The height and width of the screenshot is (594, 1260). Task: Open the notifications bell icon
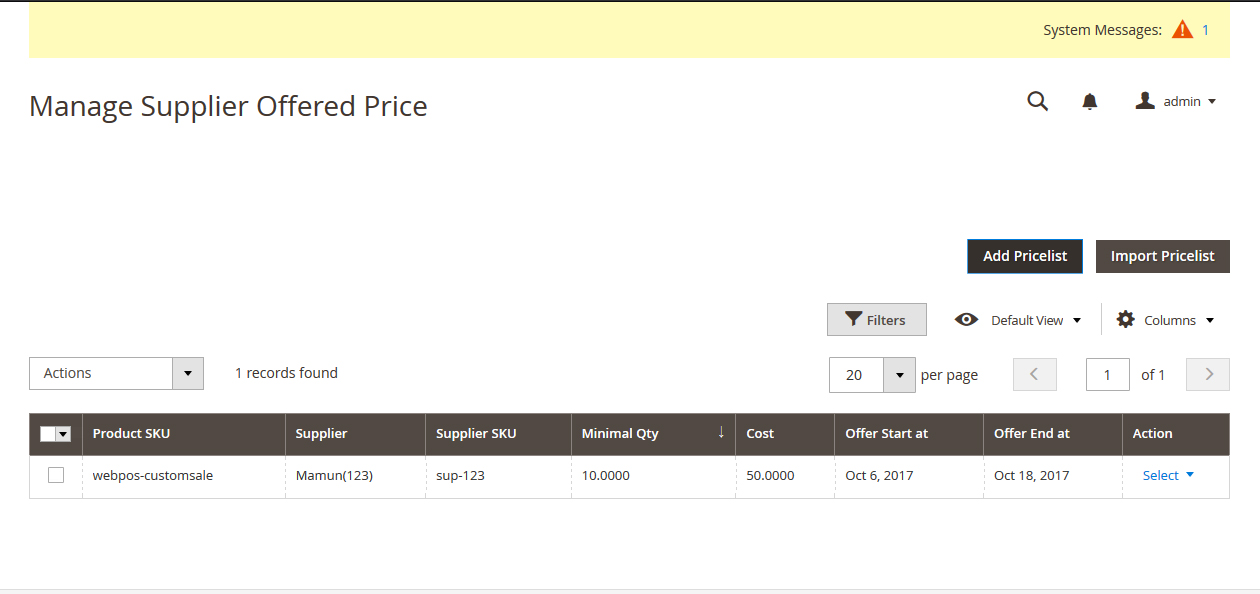(1090, 101)
